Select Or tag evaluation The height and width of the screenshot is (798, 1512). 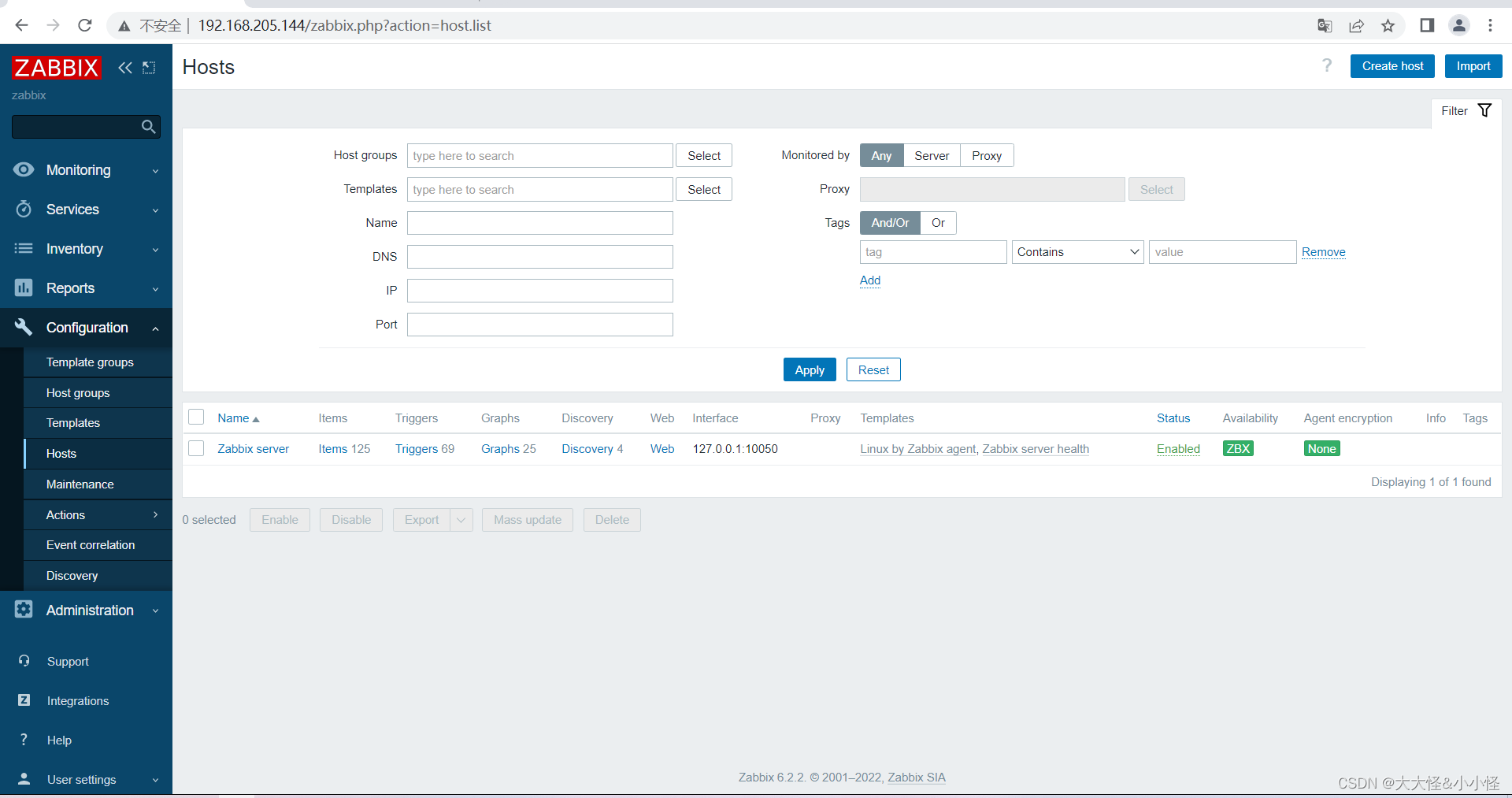[938, 223]
